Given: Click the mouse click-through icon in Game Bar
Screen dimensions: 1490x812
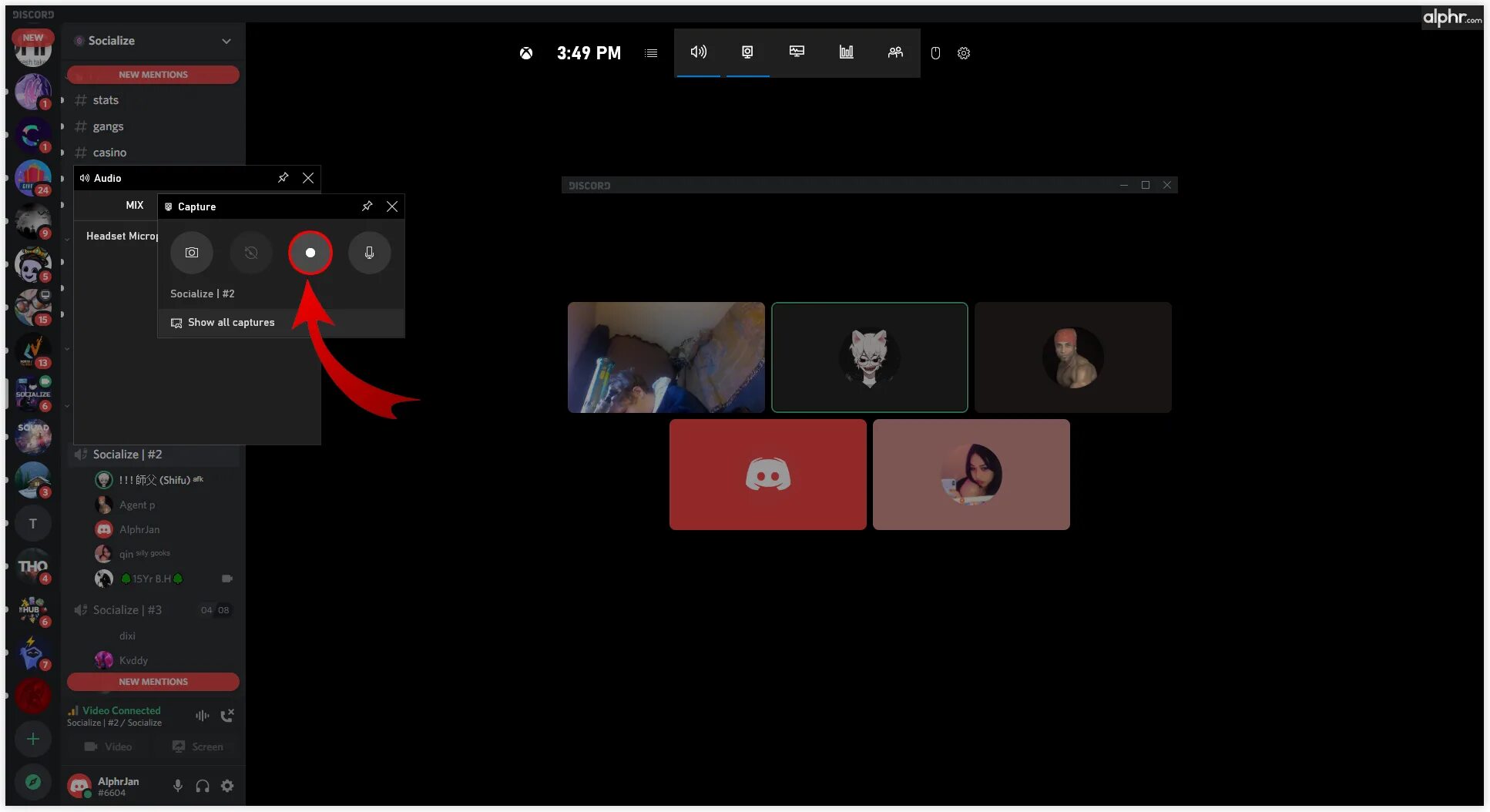Looking at the screenshot, I should pos(935,53).
